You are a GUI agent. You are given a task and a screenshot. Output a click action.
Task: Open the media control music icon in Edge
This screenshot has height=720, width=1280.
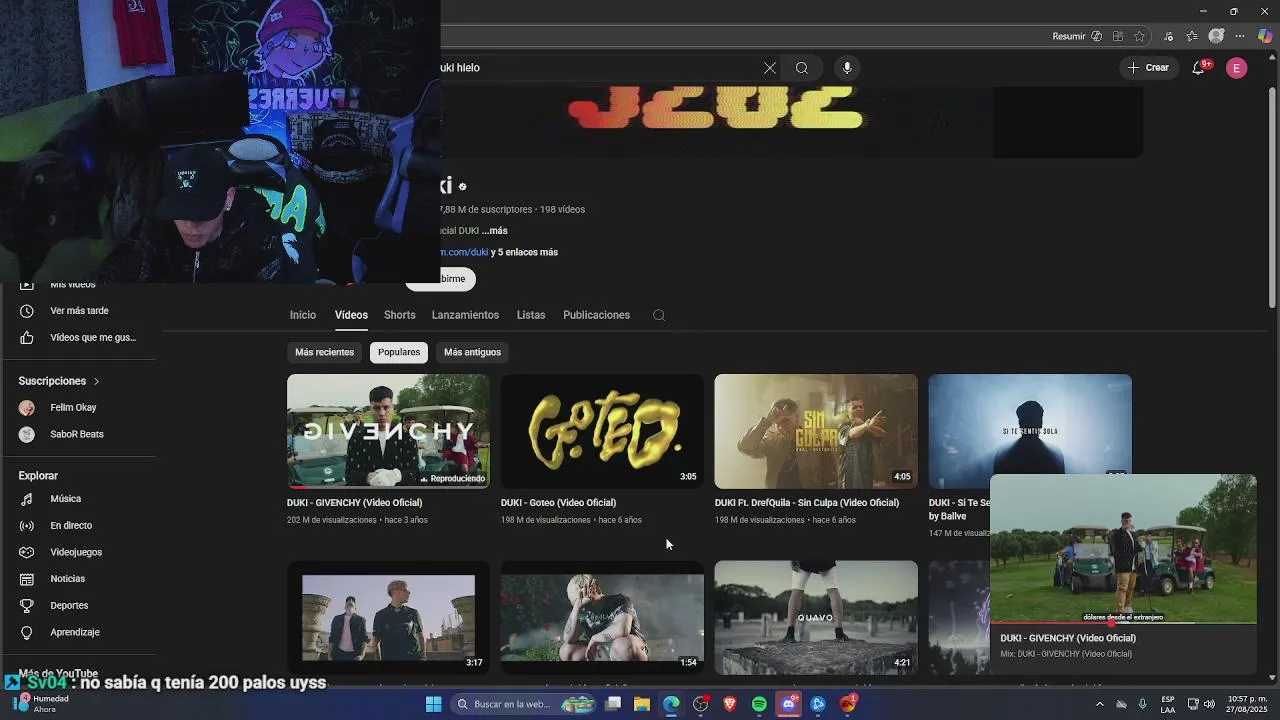(x=1169, y=36)
